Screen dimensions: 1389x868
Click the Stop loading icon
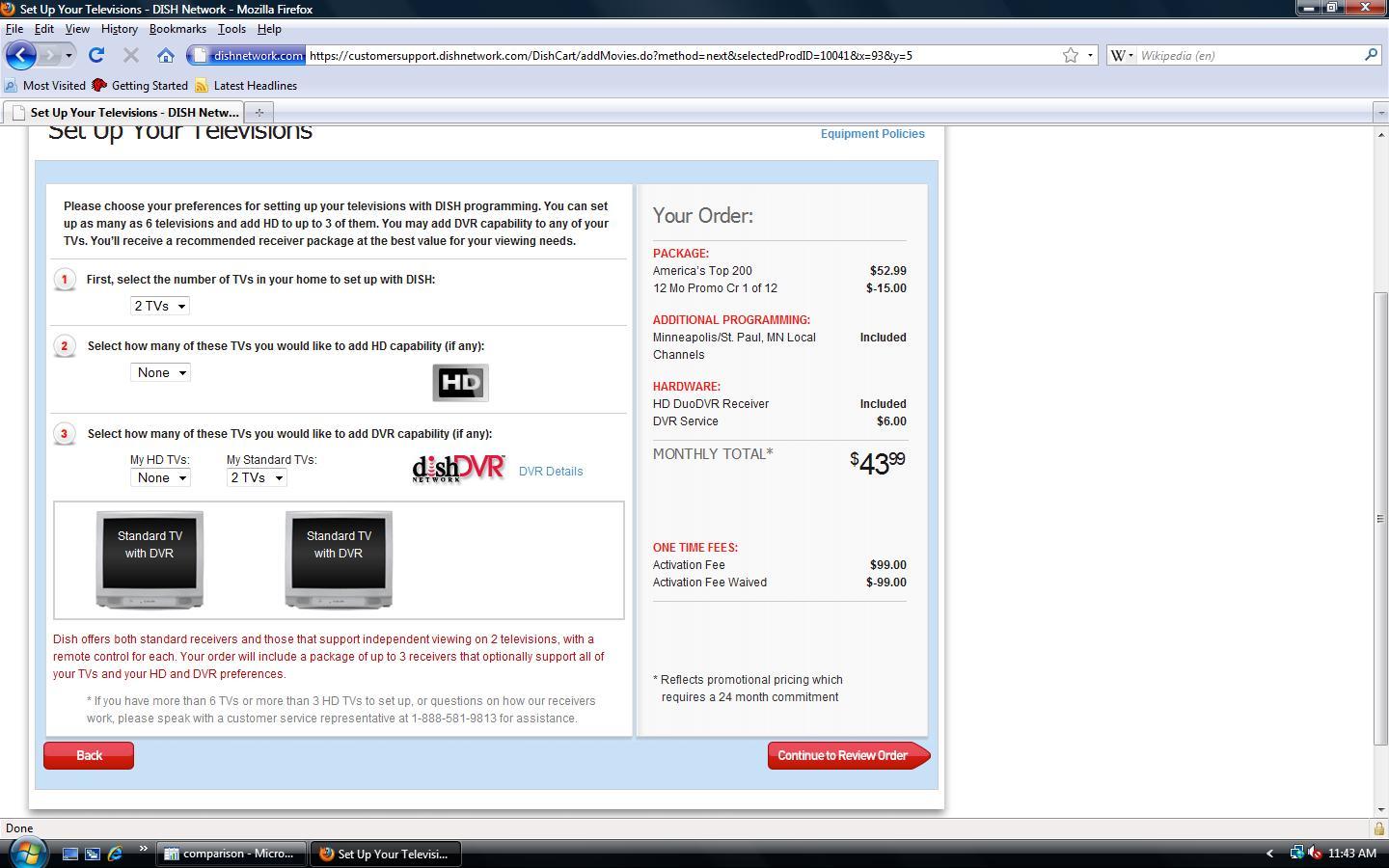coord(131,55)
